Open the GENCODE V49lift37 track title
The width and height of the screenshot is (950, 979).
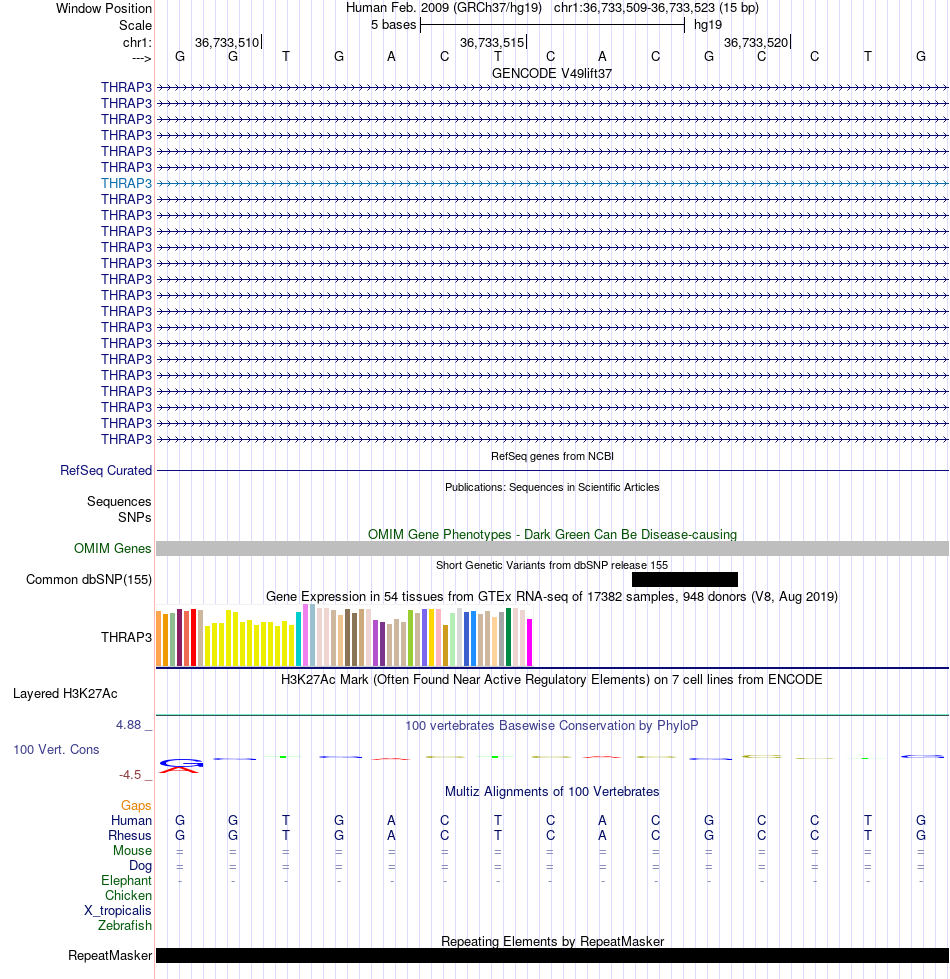click(552, 73)
